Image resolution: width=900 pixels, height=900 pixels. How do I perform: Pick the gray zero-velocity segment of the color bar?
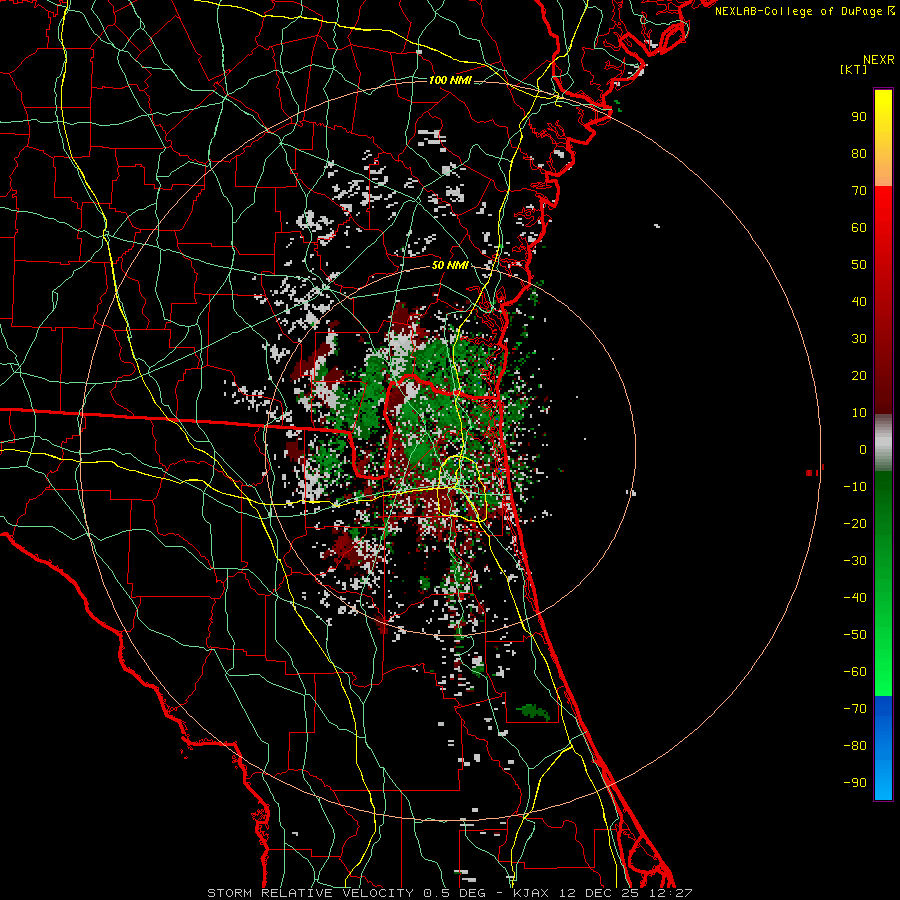pyautogui.click(x=883, y=443)
